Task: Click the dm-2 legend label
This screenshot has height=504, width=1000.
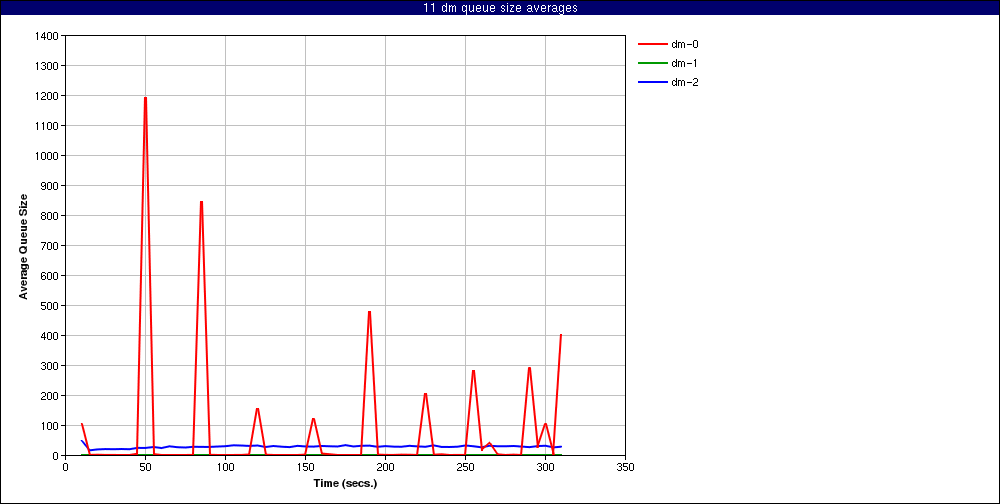Action: pos(685,82)
